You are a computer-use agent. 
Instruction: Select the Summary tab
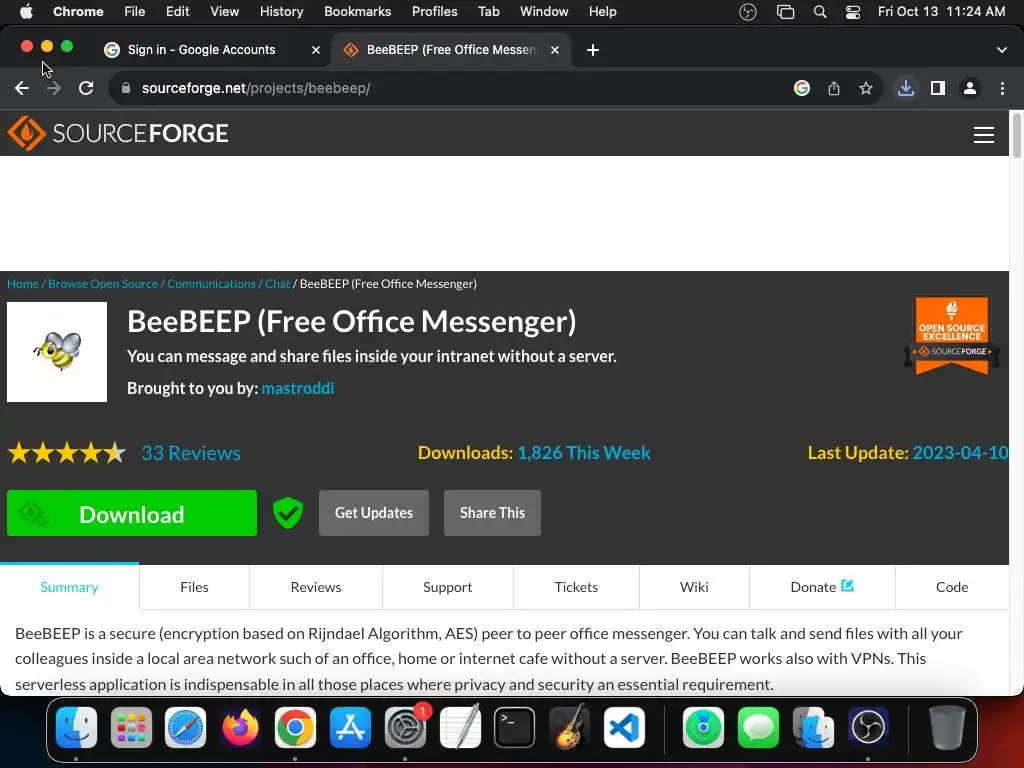pyautogui.click(x=69, y=587)
